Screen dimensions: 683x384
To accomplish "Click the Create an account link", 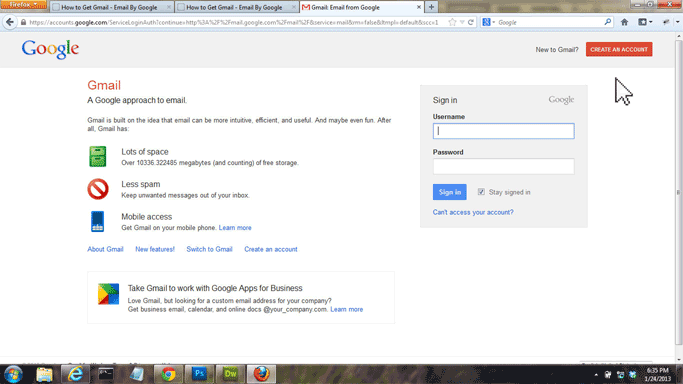I will [x=271, y=249].
